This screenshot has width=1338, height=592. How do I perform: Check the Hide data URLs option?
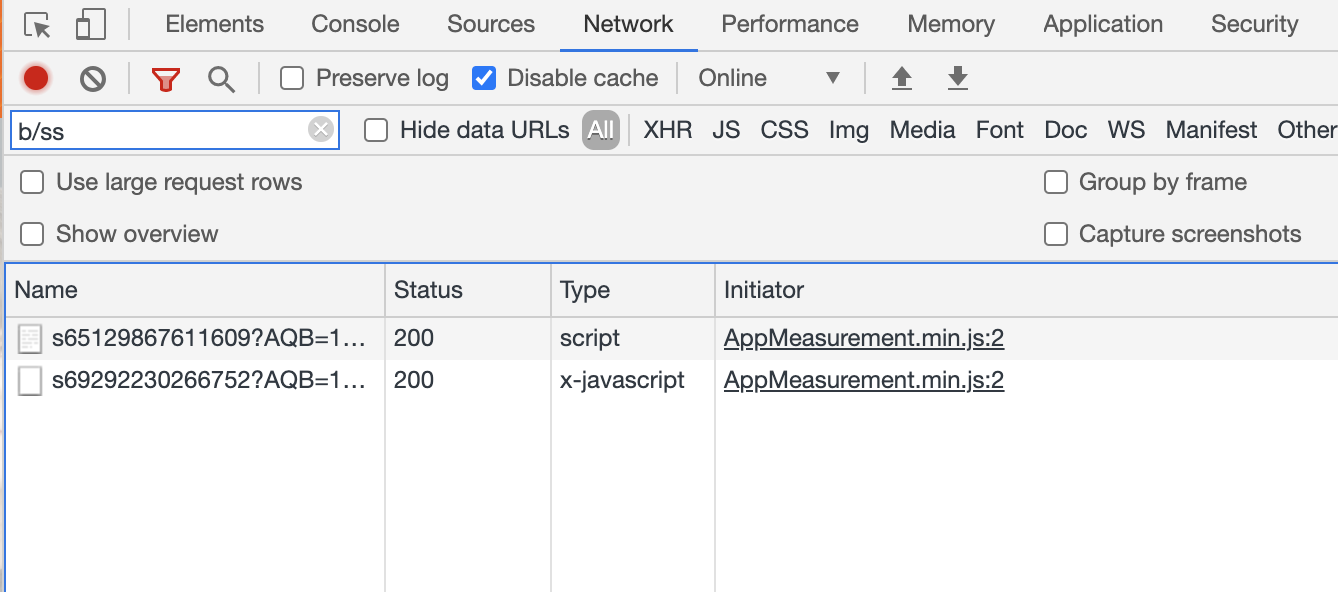pos(376,130)
